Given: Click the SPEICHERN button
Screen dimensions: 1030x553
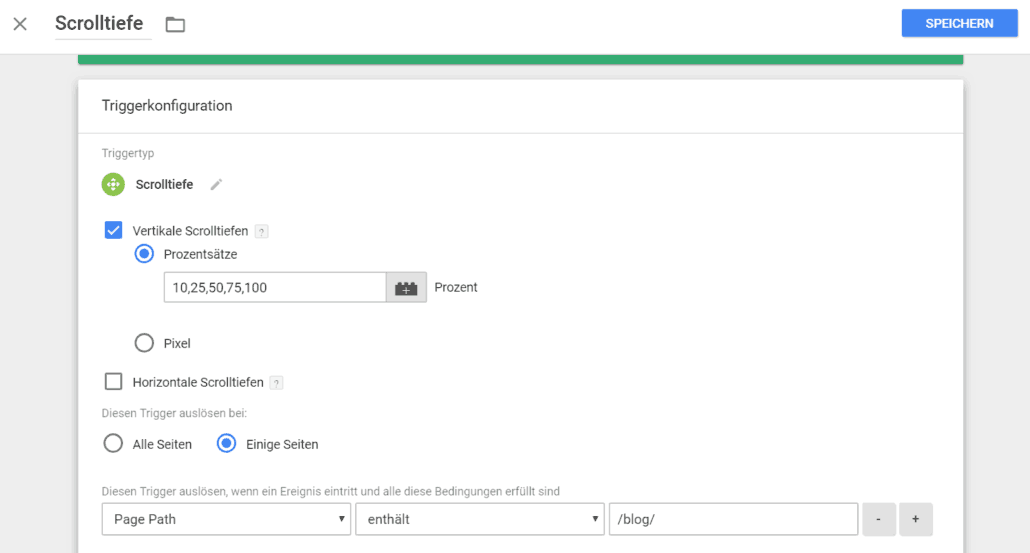Looking at the screenshot, I should 959,24.
